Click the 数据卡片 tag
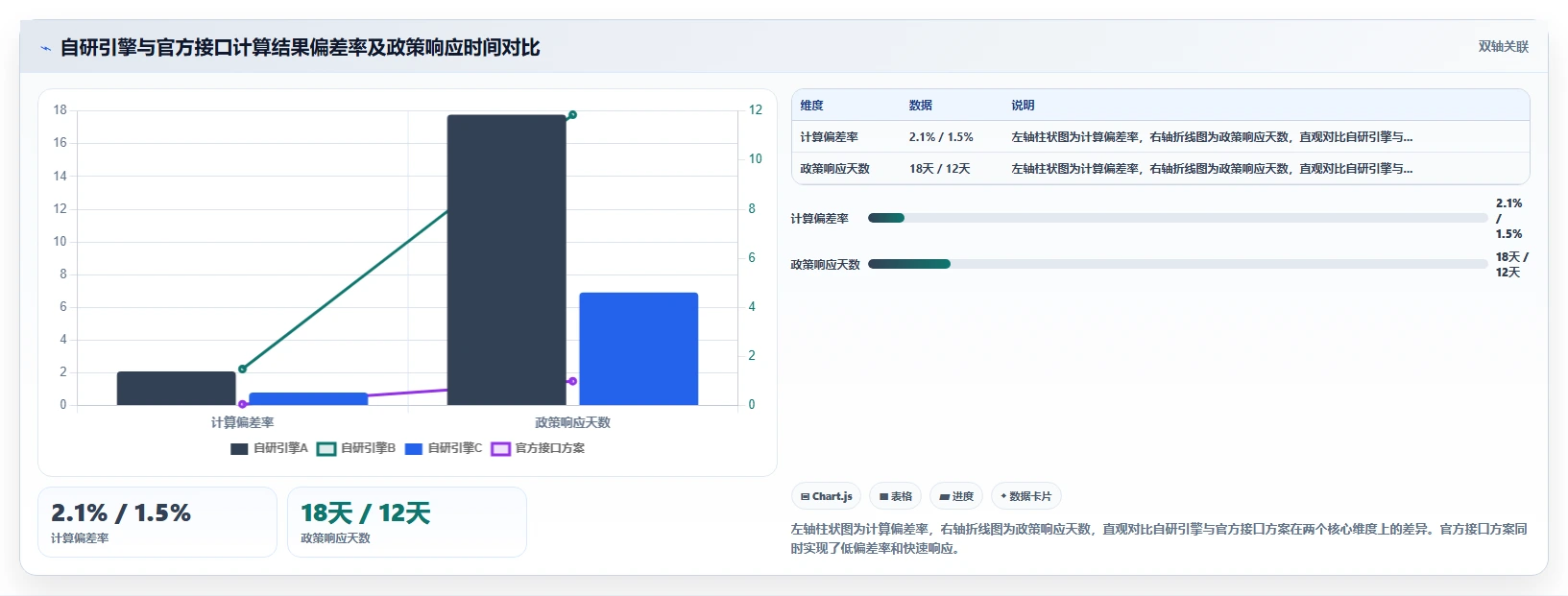The width and height of the screenshot is (1568, 596). (1025, 496)
